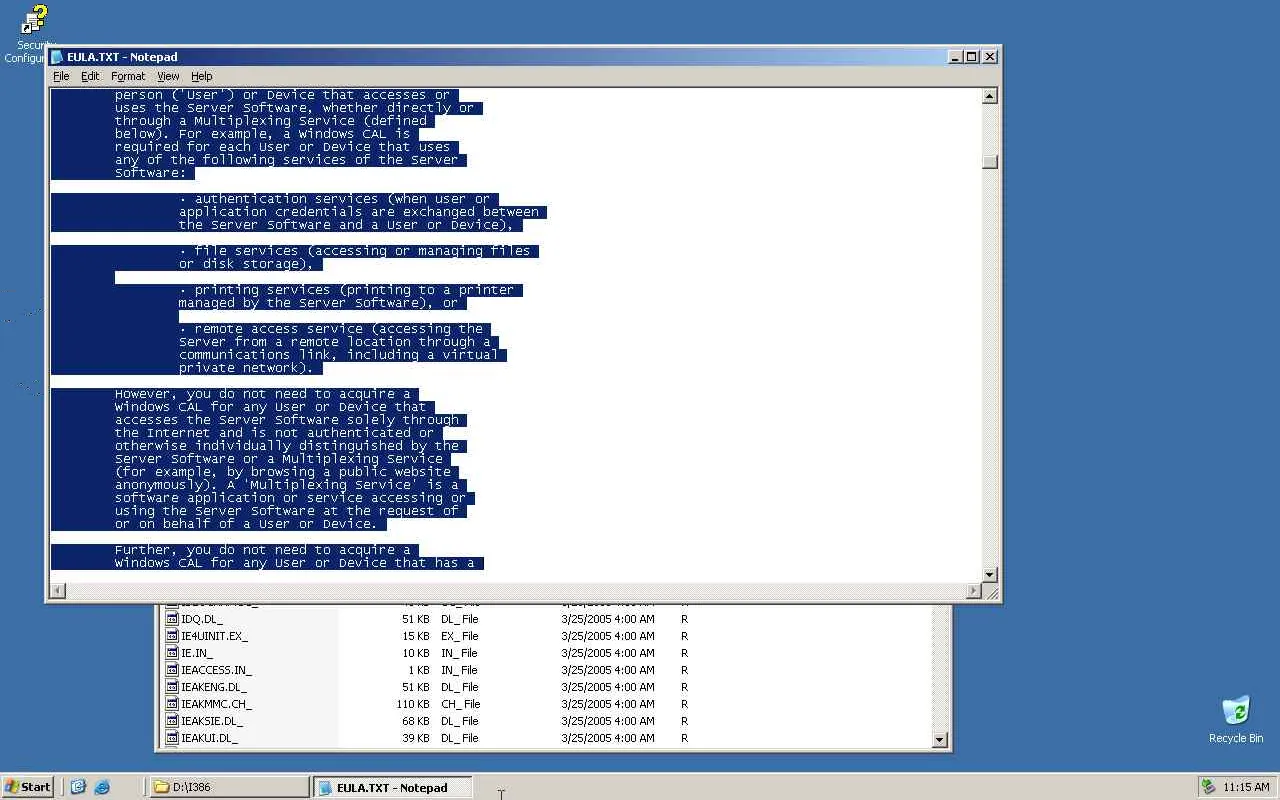
Task: Click the EULA.TXT - Notepad taskbar button
Action: tap(392, 787)
